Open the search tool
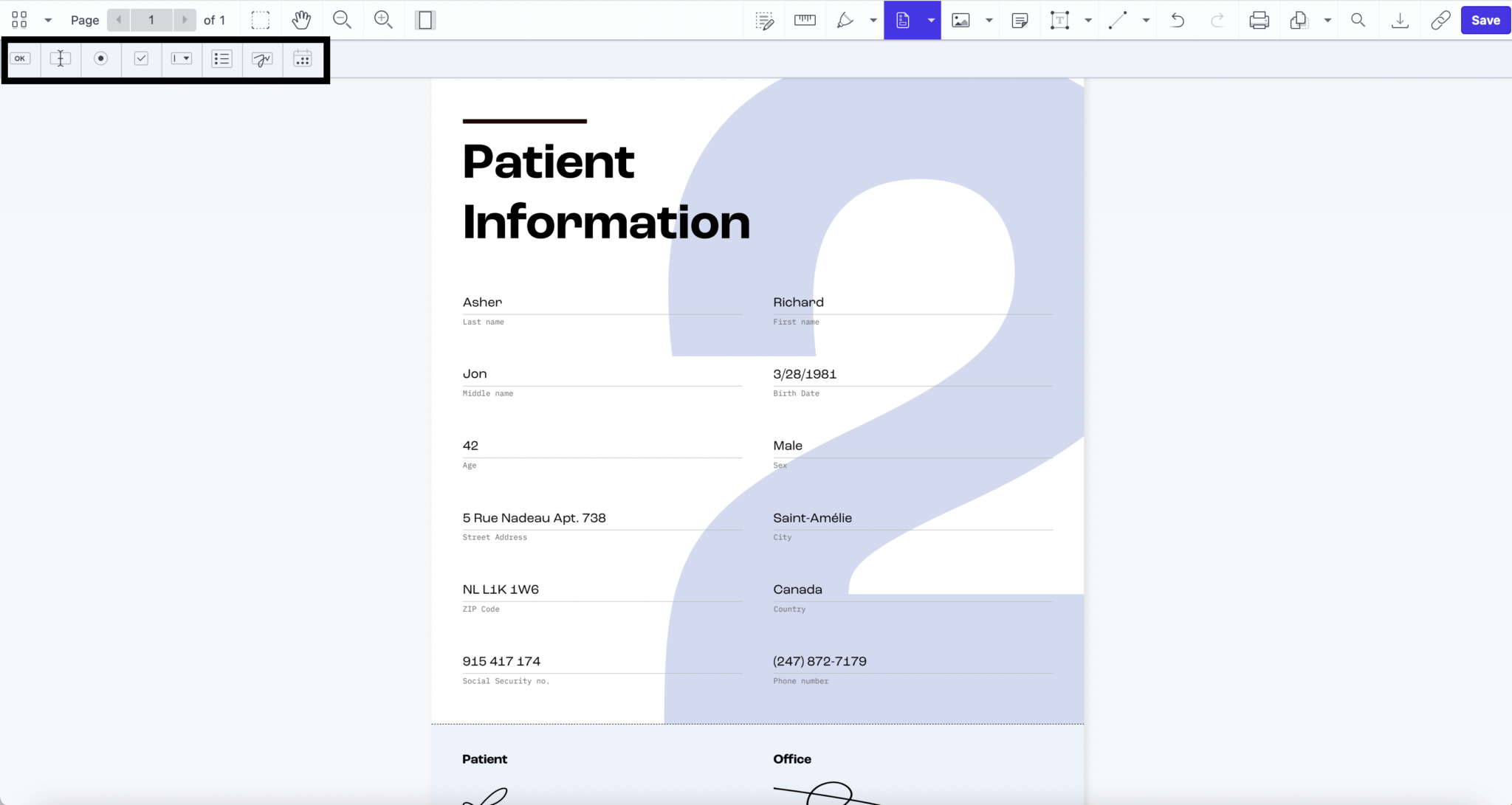The width and height of the screenshot is (1512, 805). click(1358, 20)
